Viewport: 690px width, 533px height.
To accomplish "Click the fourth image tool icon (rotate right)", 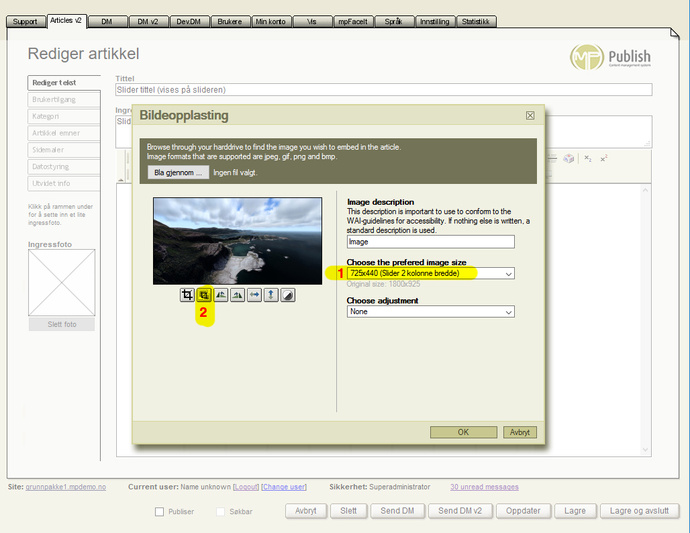I will coord(238,295).
